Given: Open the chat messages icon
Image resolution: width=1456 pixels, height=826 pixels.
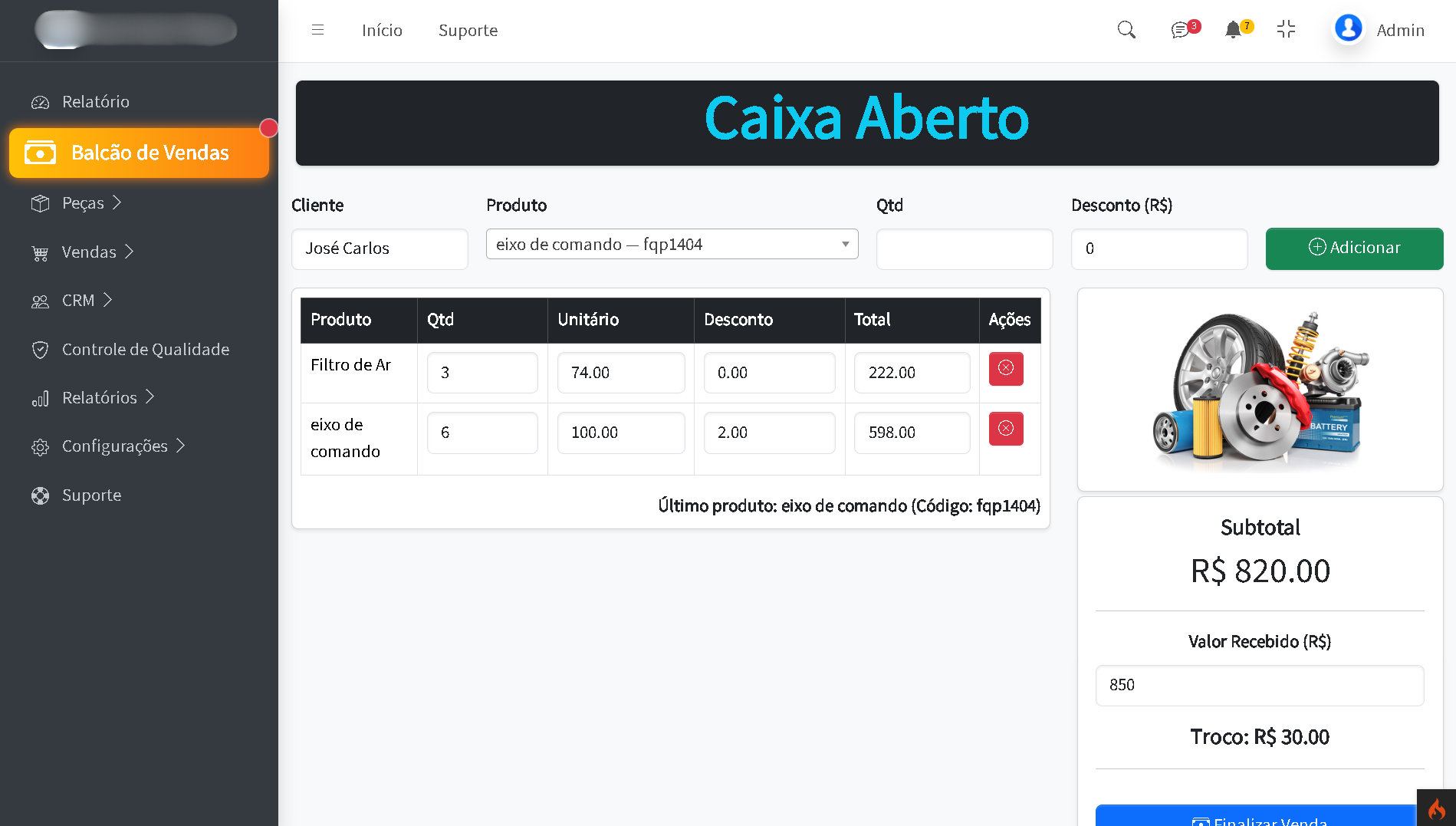Looking at the screenshot, I should [x=1181, y=30].
